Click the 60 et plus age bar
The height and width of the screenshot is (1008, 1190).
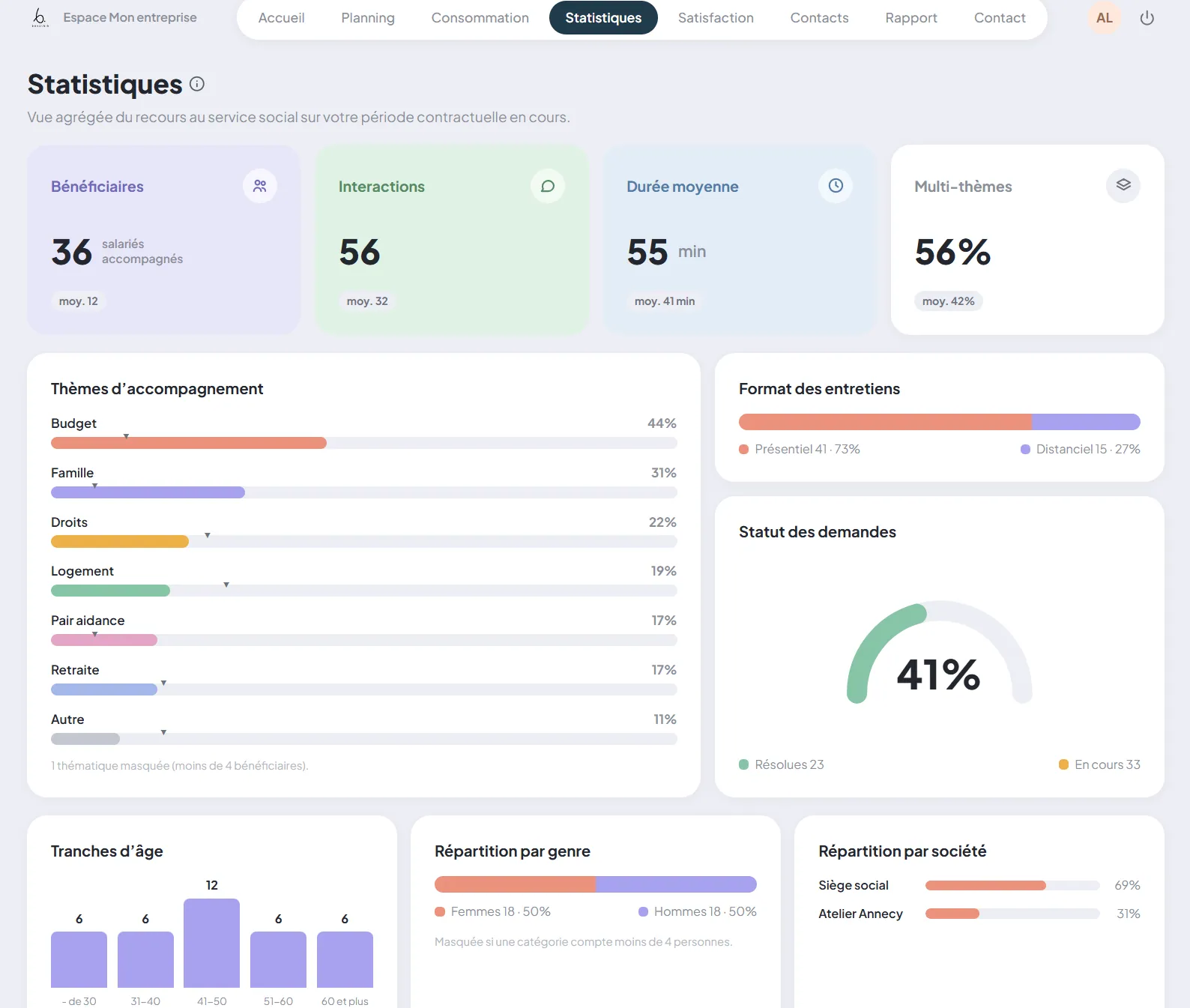tap(345, 959)
